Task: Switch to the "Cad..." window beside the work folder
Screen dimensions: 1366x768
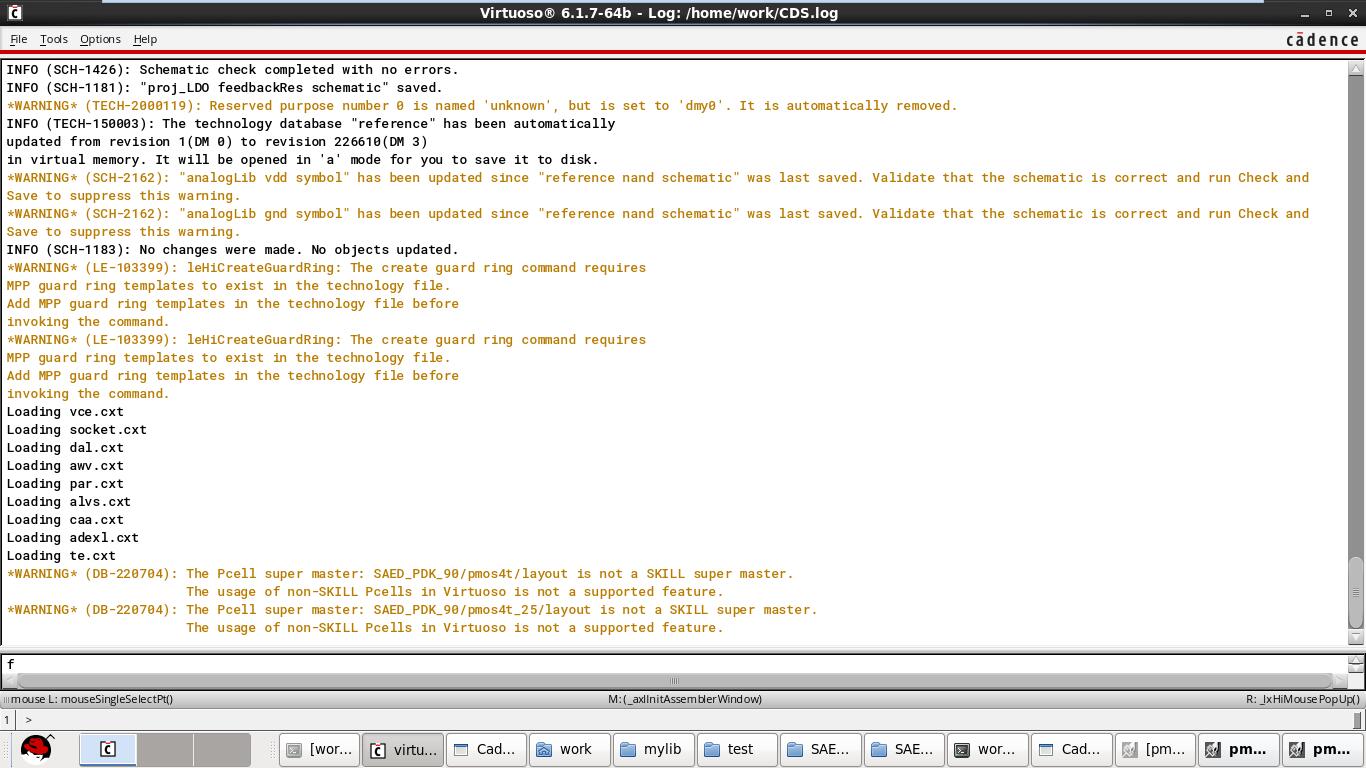Action: tap(486, 749)
